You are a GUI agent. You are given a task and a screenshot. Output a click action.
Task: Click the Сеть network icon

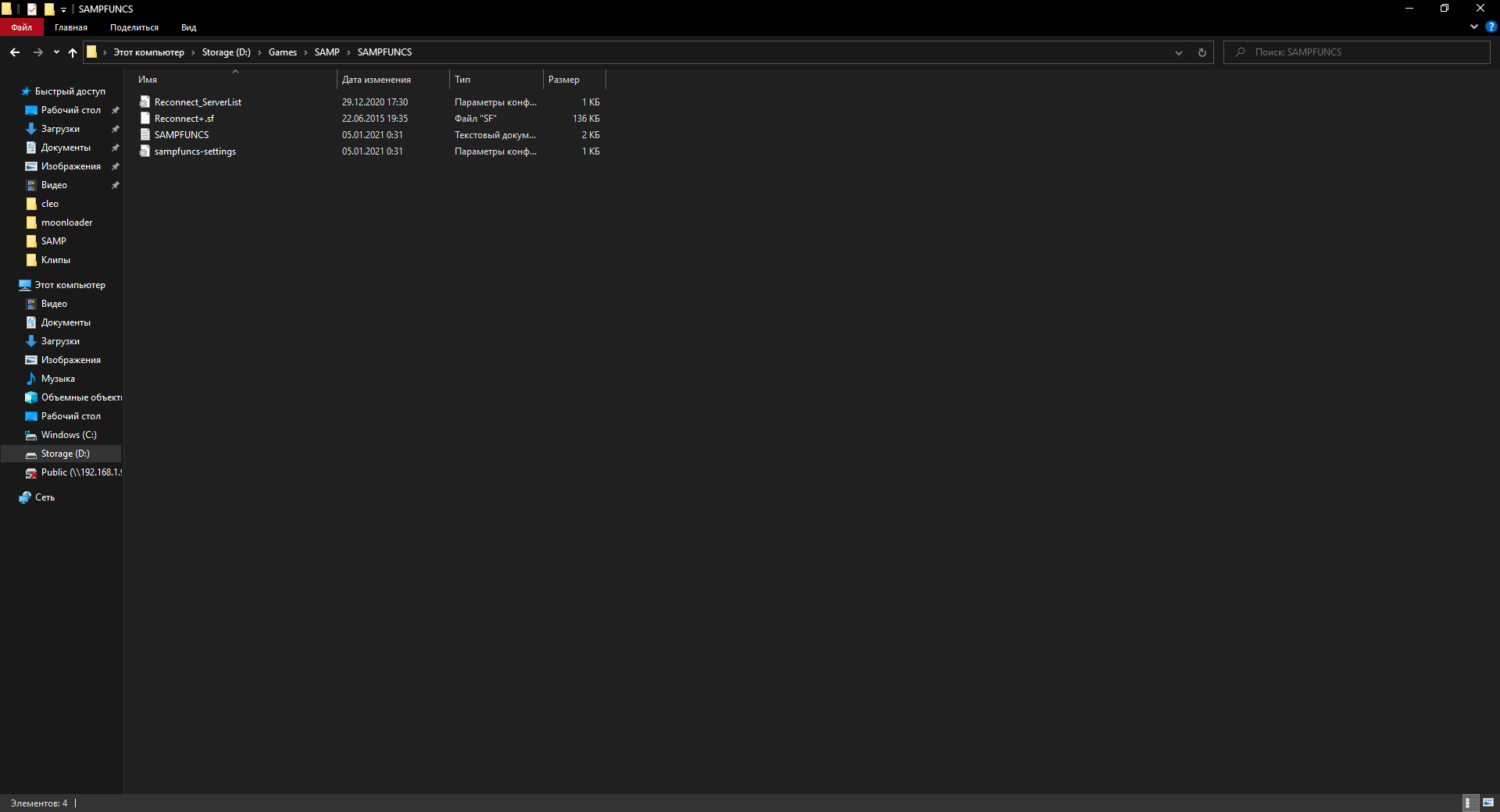(x=25, y=497)
